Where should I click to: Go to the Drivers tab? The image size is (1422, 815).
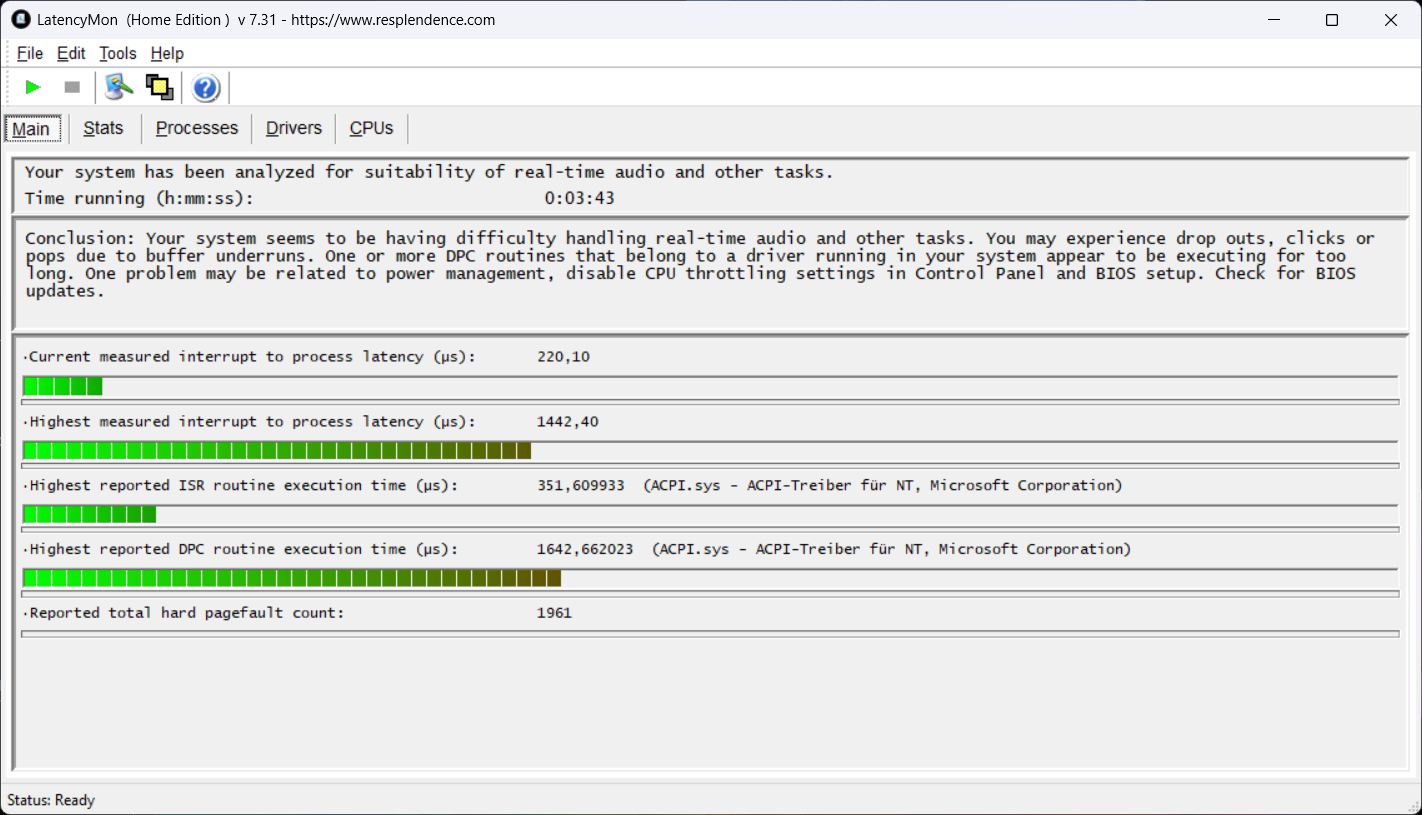[x=294, y=128]
